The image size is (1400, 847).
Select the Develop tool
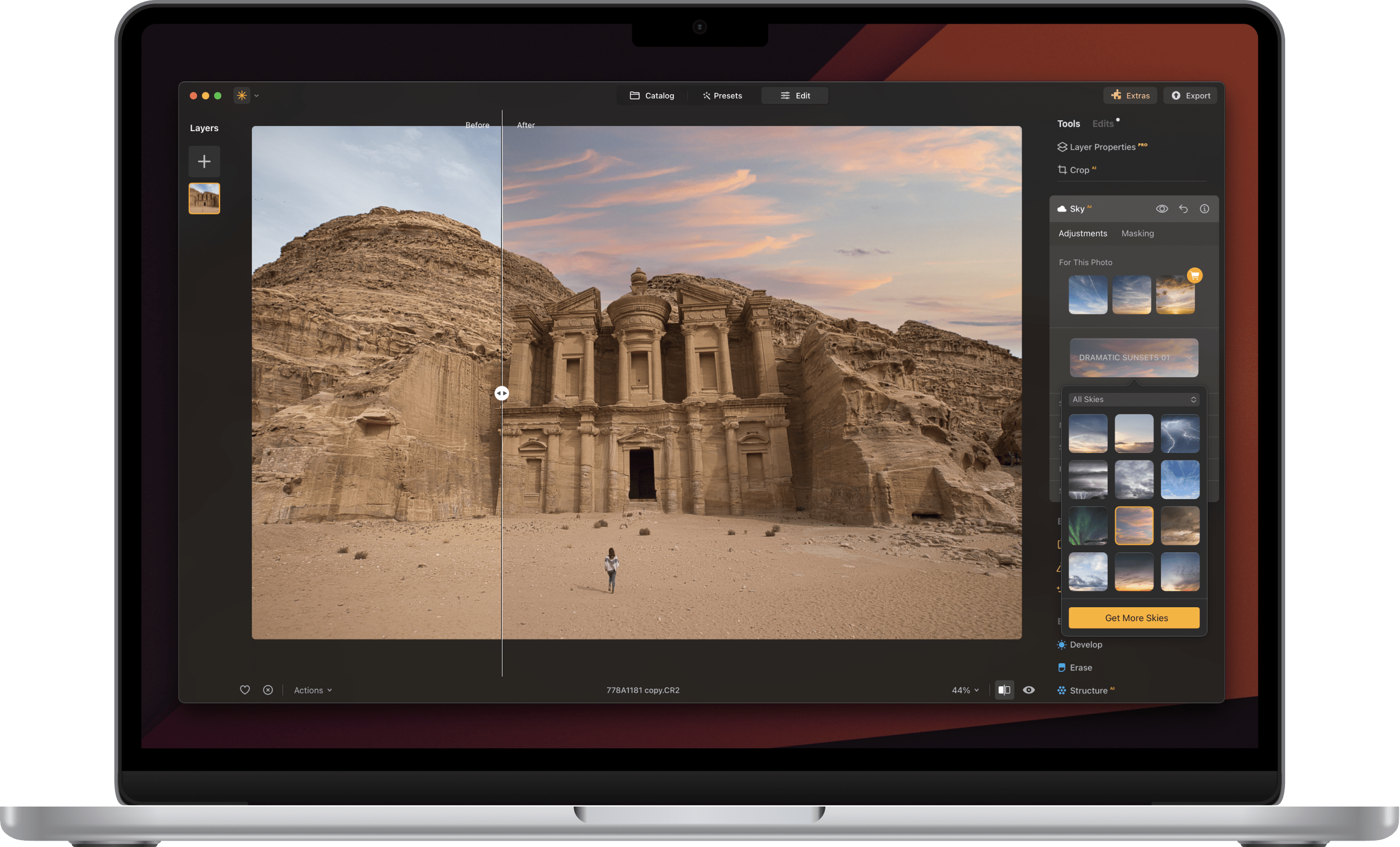1085,644
